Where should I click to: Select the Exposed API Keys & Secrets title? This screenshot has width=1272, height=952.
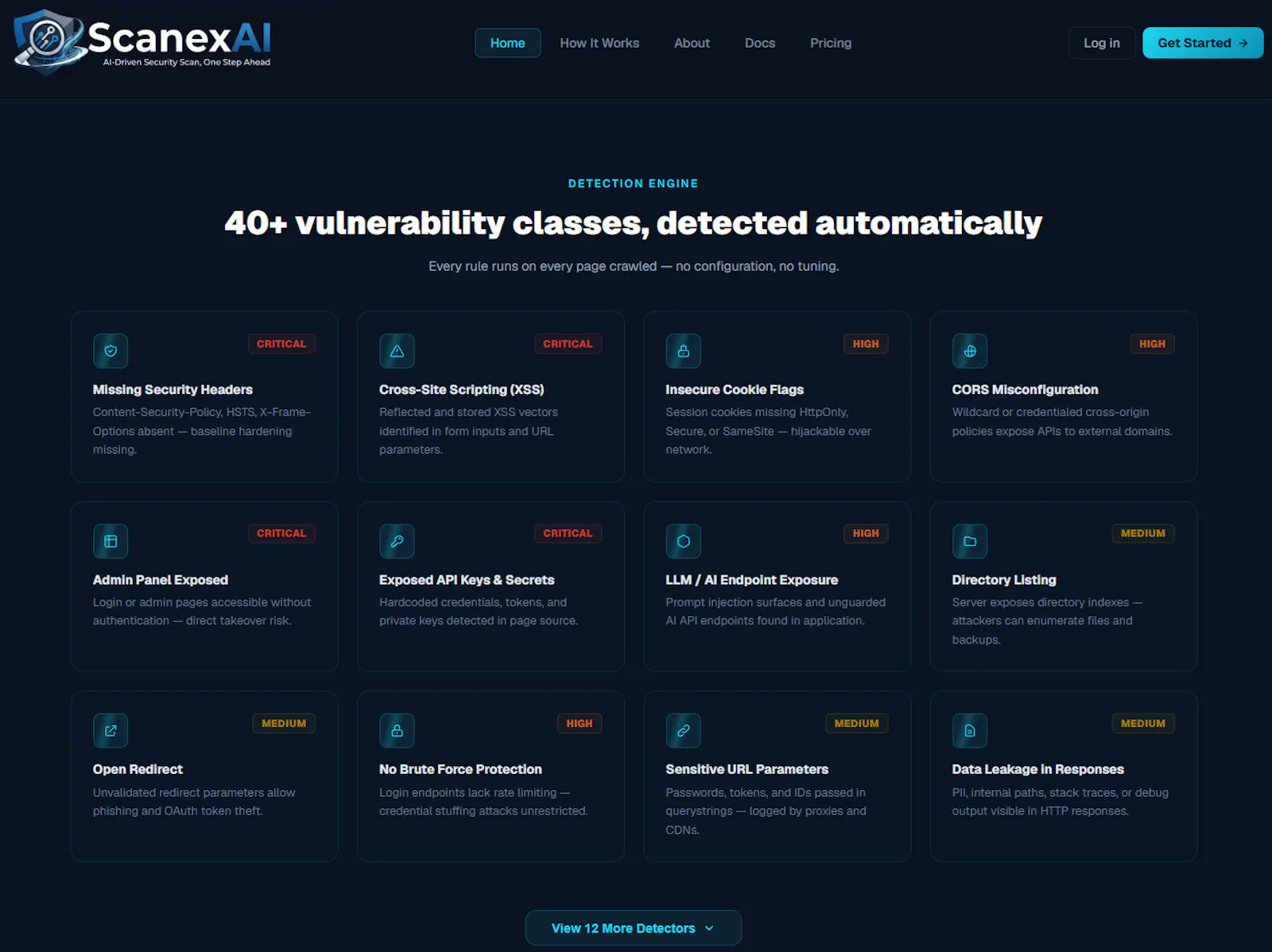tap(467, 580)
